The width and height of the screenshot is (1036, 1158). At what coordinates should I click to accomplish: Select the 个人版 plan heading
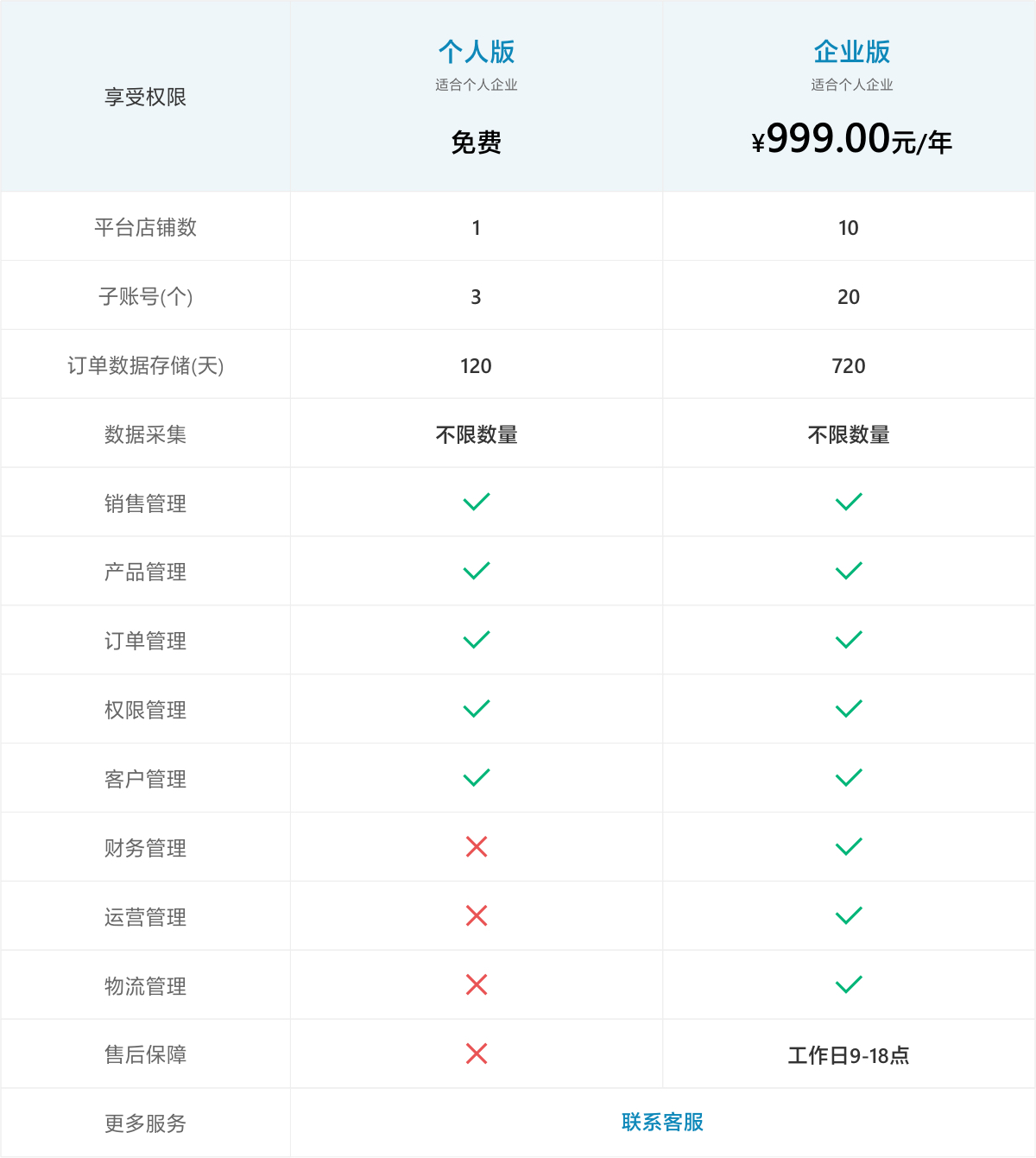[477, 52]
